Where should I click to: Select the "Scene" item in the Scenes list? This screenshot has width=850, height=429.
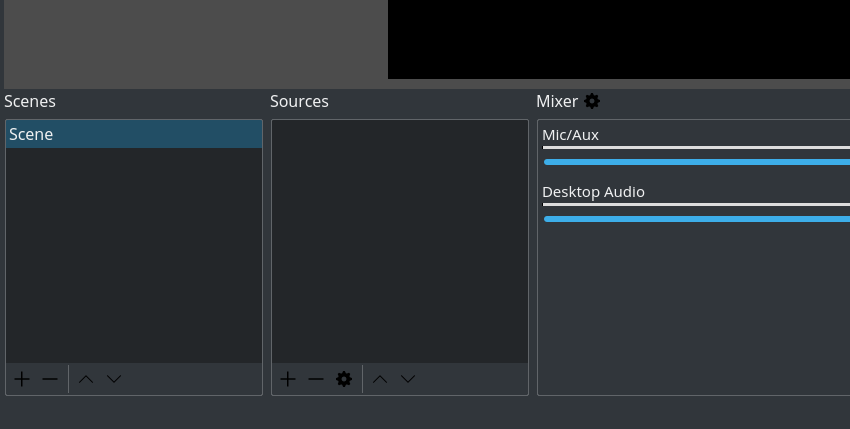point(133,134)
